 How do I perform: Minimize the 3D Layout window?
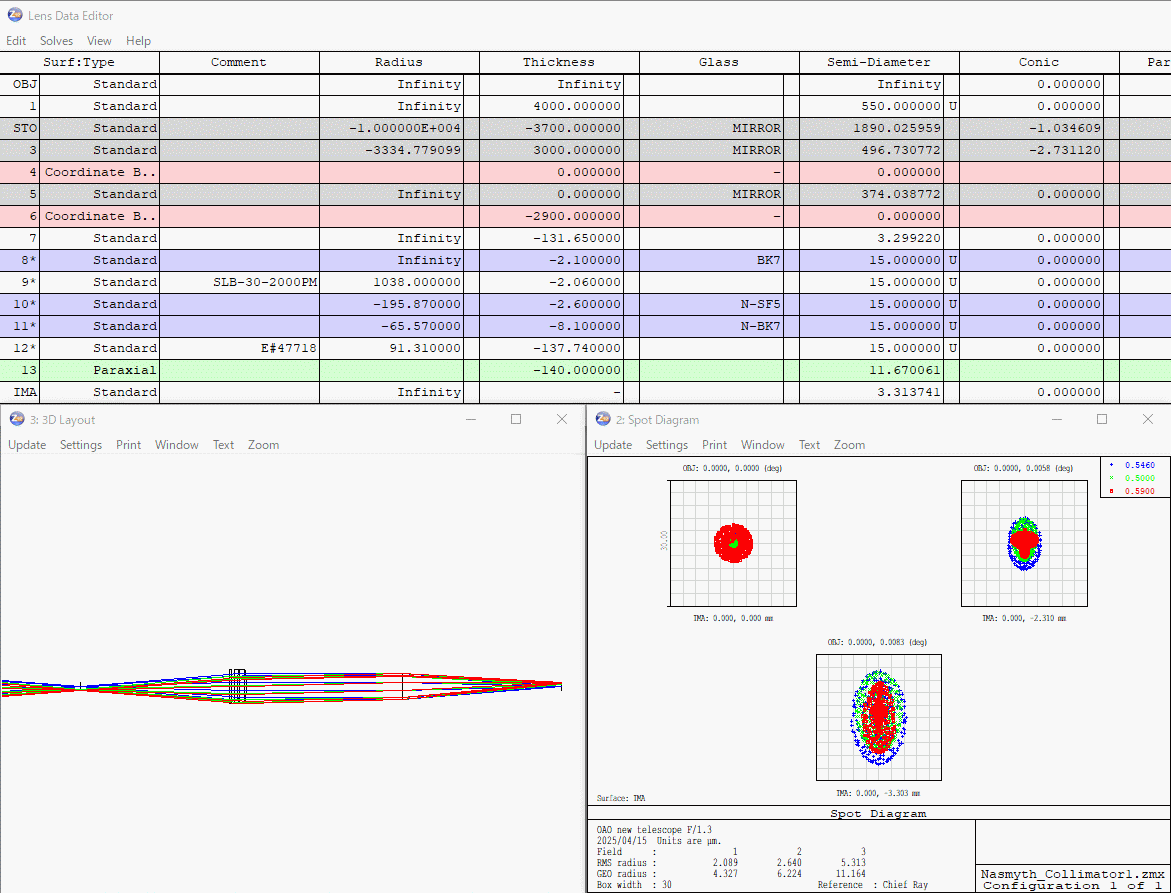click(470, 420)
